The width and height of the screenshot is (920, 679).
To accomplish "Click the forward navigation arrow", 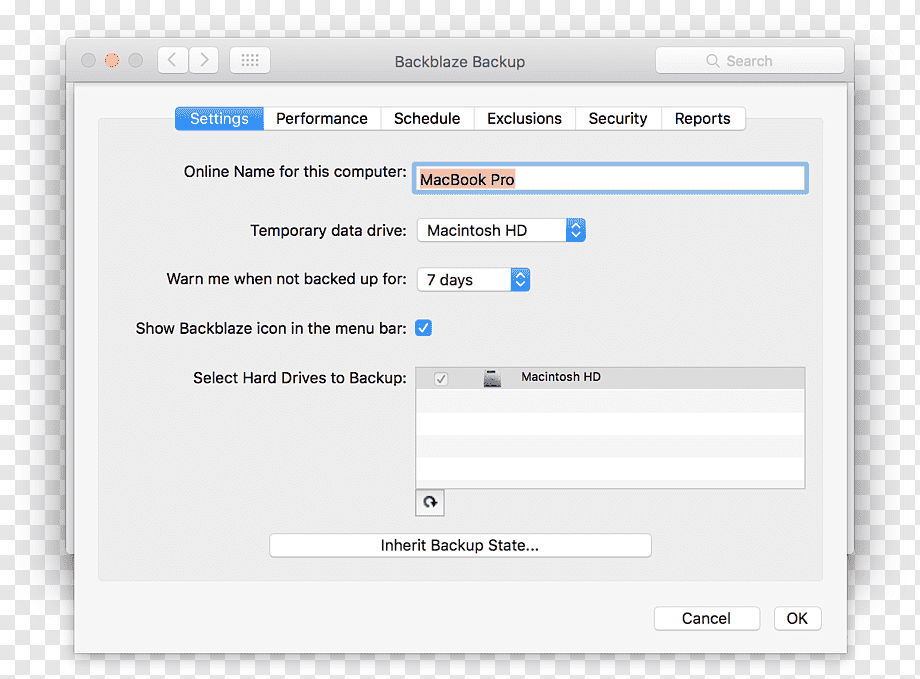I will pos(204,60).
